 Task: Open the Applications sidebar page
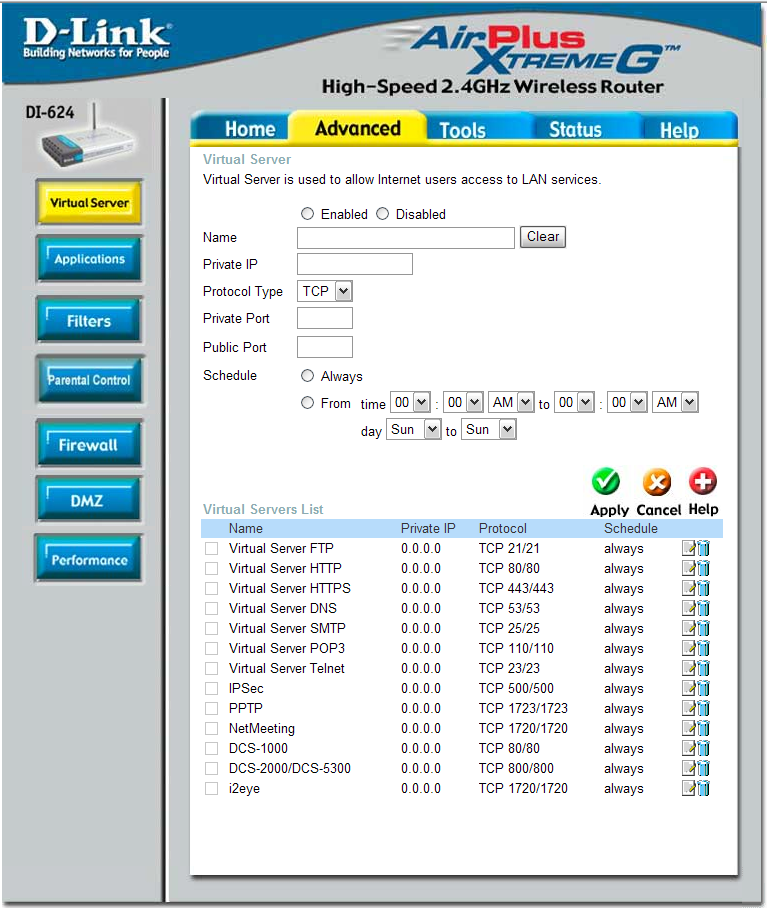pos(89,259)
